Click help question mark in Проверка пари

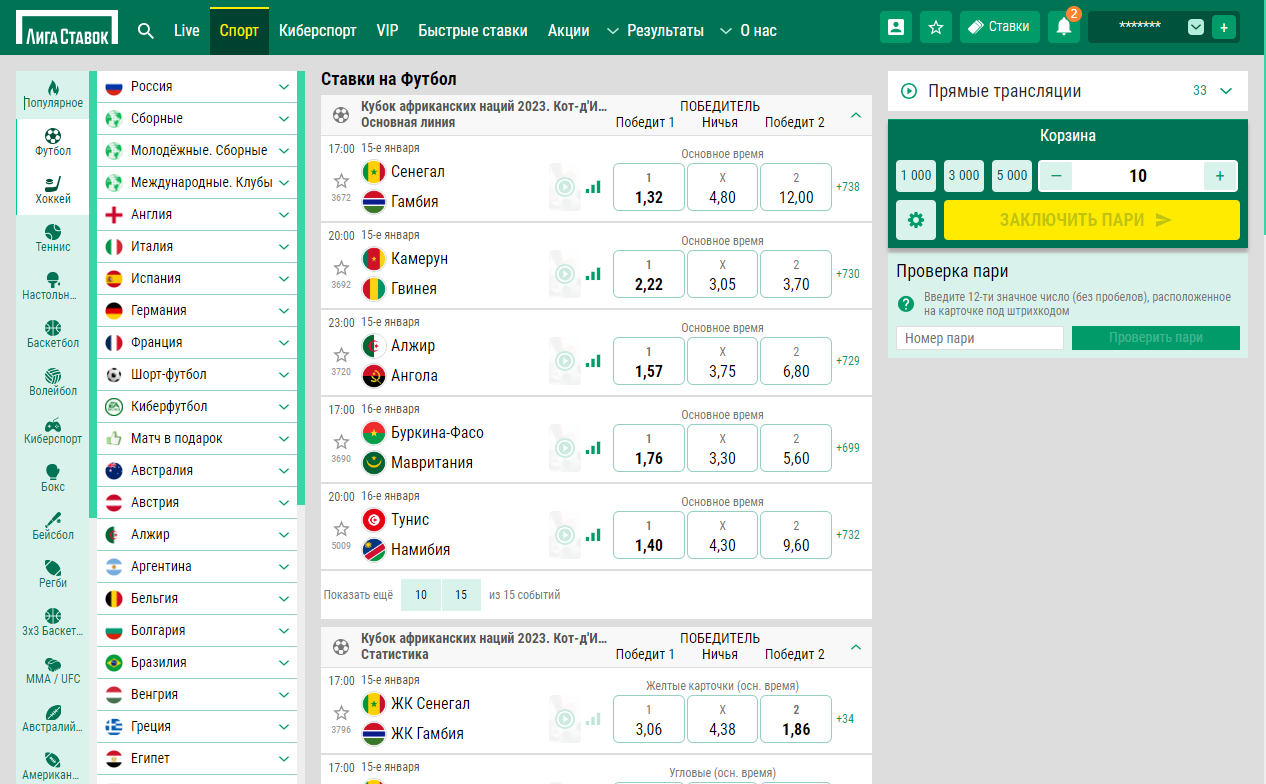(x=906, y=304)
